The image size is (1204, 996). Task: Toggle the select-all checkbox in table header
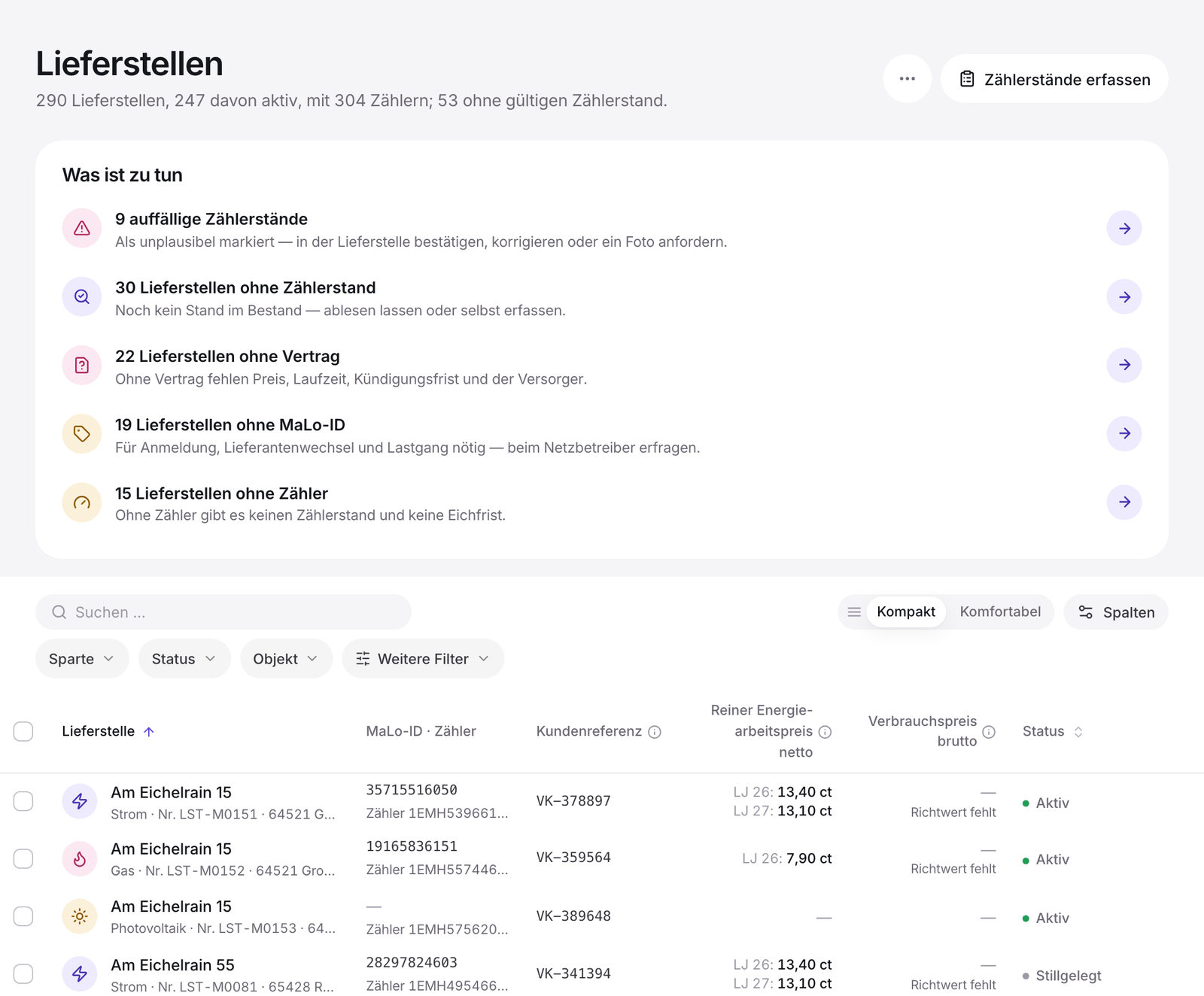(23, 731)
